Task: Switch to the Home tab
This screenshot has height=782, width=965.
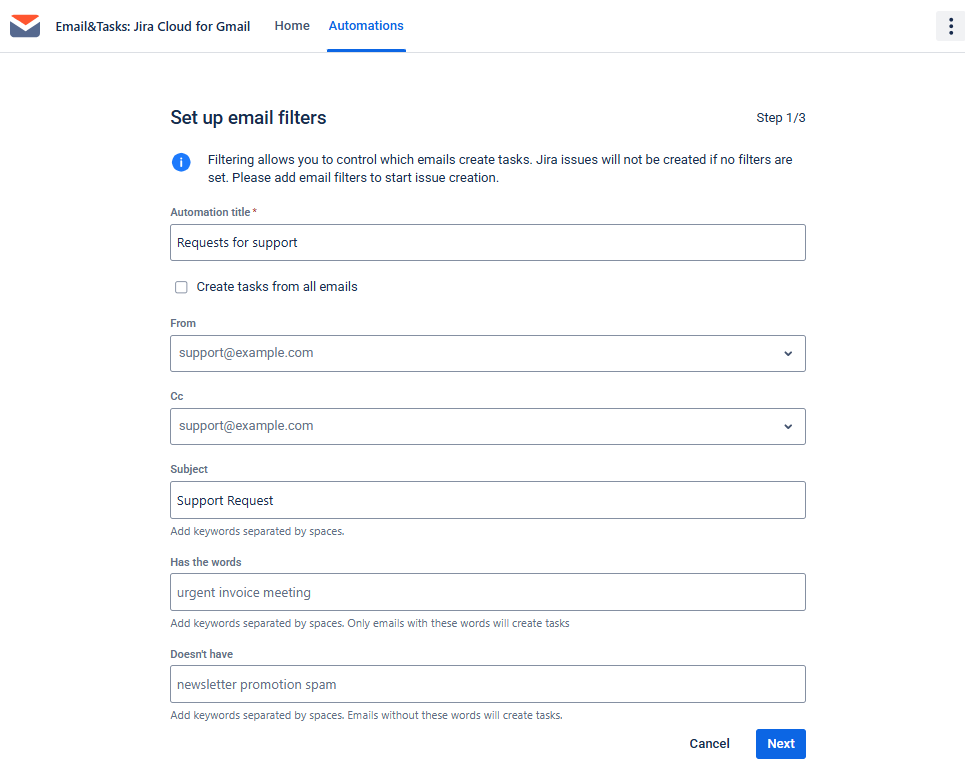Action: [x=292, y=26]
